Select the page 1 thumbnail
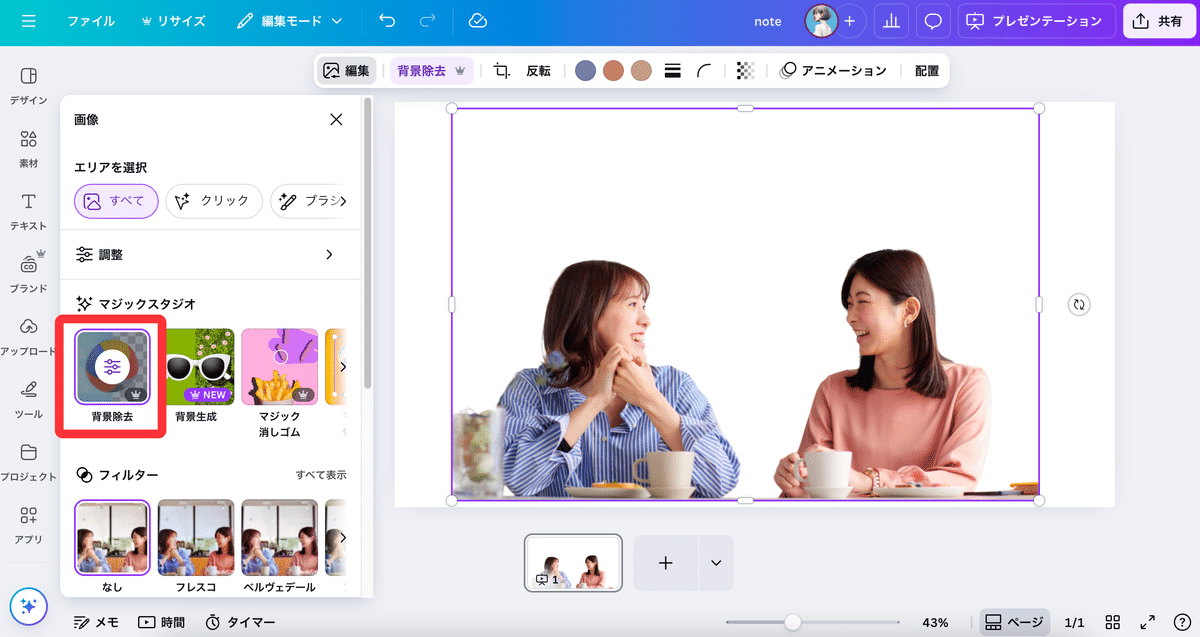The width and height of the screenshot is (1200, 637). (x=572, y=563)
